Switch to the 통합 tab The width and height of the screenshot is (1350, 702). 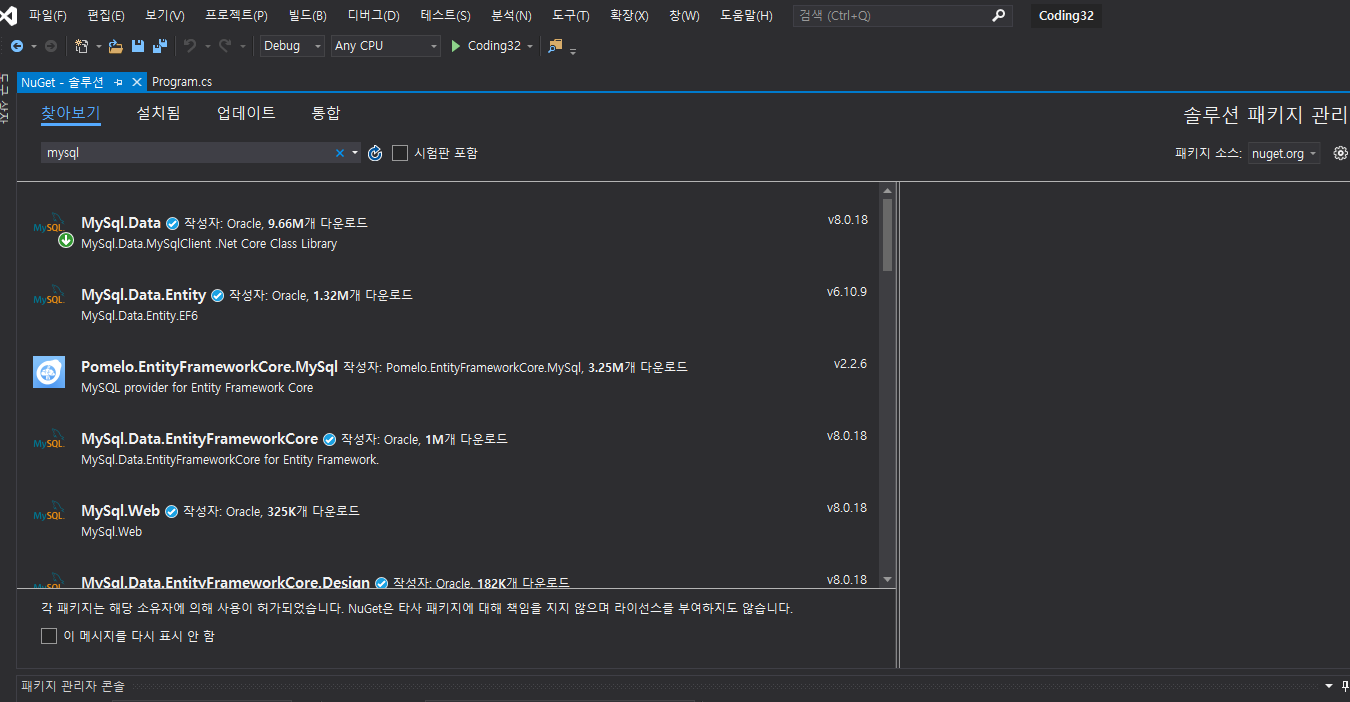[x=326, y=113]
